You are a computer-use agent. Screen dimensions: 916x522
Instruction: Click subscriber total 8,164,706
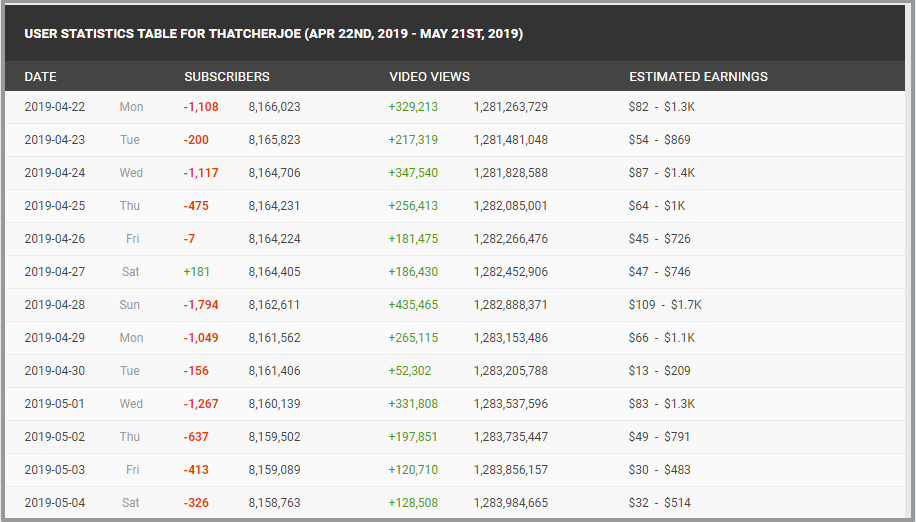point(275,173)
